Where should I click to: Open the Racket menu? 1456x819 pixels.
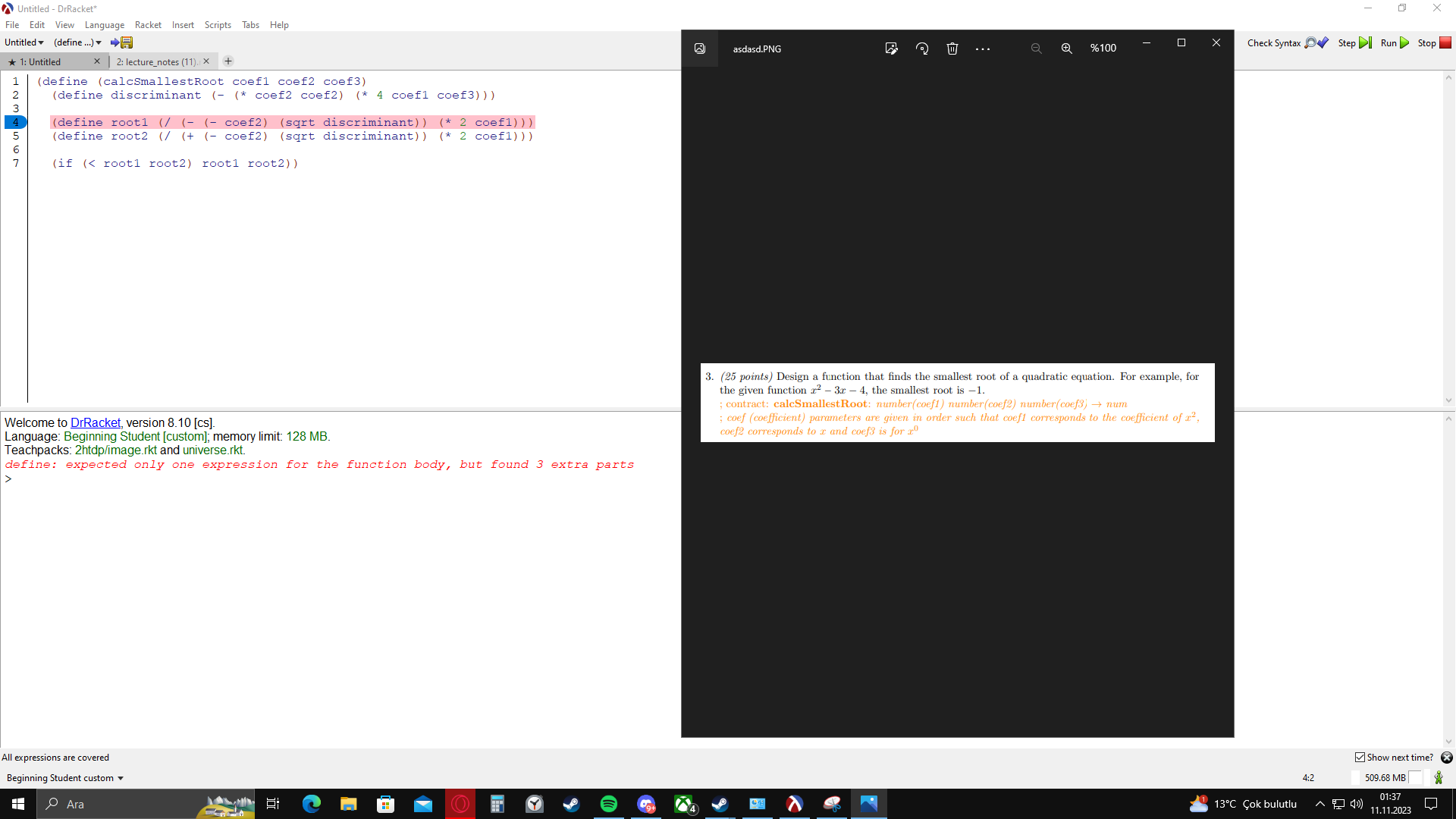pyautogui.click(x=148, y=24)
